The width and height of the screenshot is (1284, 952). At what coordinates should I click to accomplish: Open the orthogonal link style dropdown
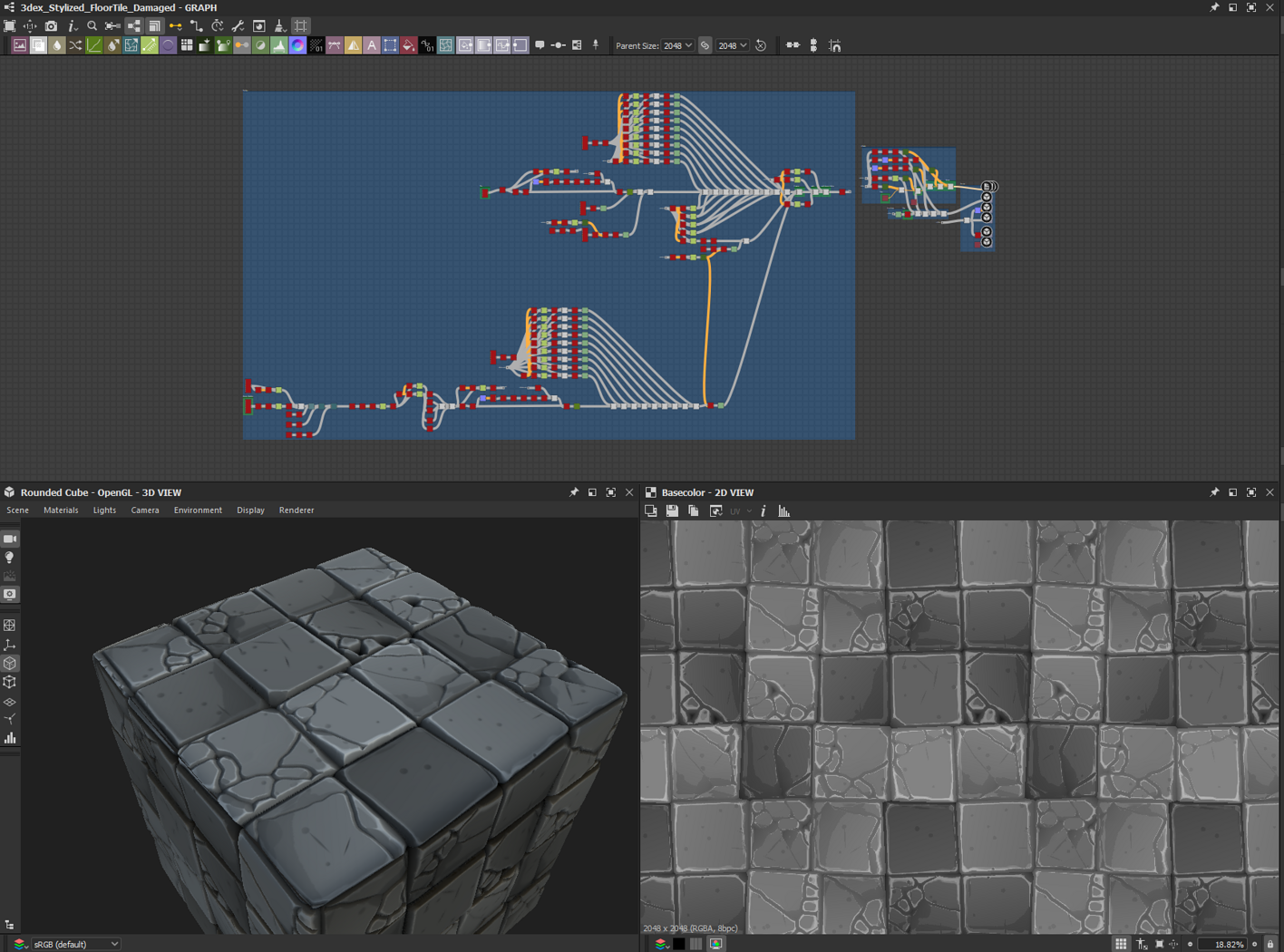pyautogui.click(x=197, y=26)
